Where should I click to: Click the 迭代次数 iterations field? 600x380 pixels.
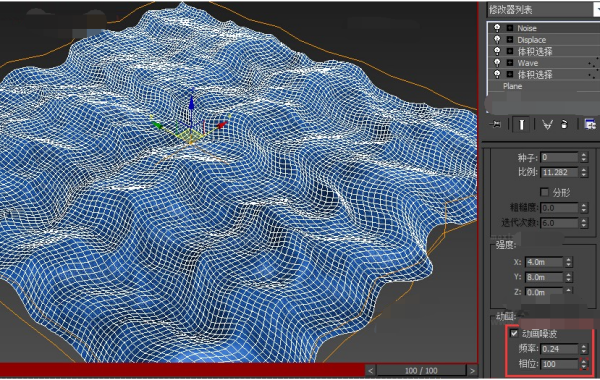559,223
